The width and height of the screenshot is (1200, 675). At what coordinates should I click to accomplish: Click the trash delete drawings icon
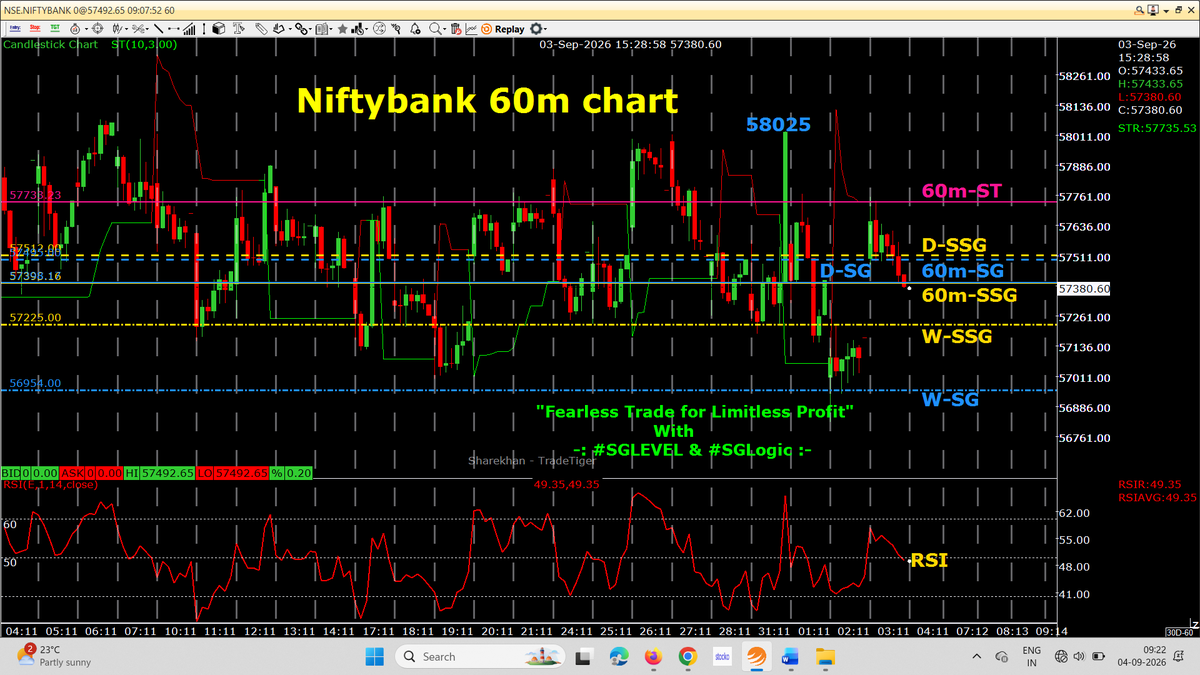coord(455,29)
